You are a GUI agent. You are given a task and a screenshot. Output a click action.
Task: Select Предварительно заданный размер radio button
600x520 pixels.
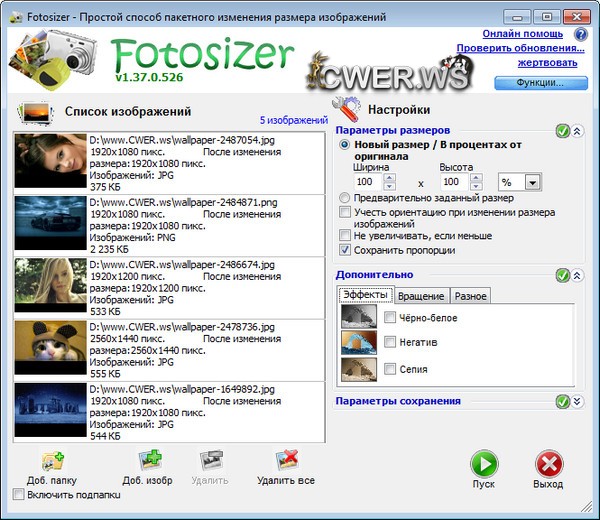coord(345,199)
